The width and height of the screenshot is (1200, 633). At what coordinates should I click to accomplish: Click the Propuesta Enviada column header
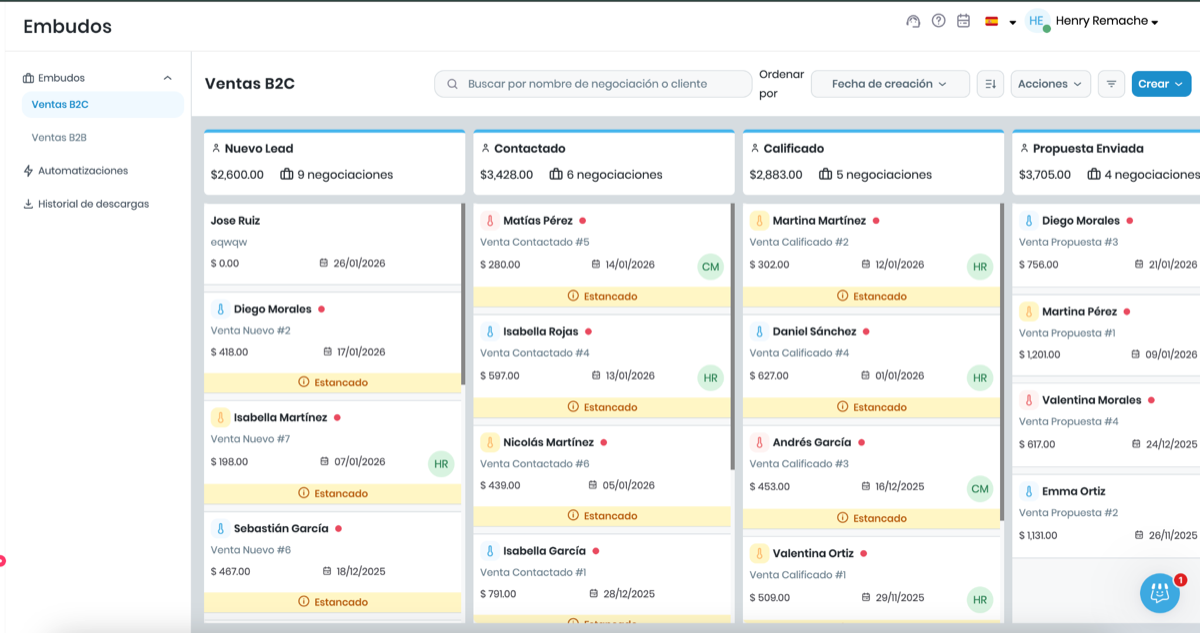pos(1106,162)
